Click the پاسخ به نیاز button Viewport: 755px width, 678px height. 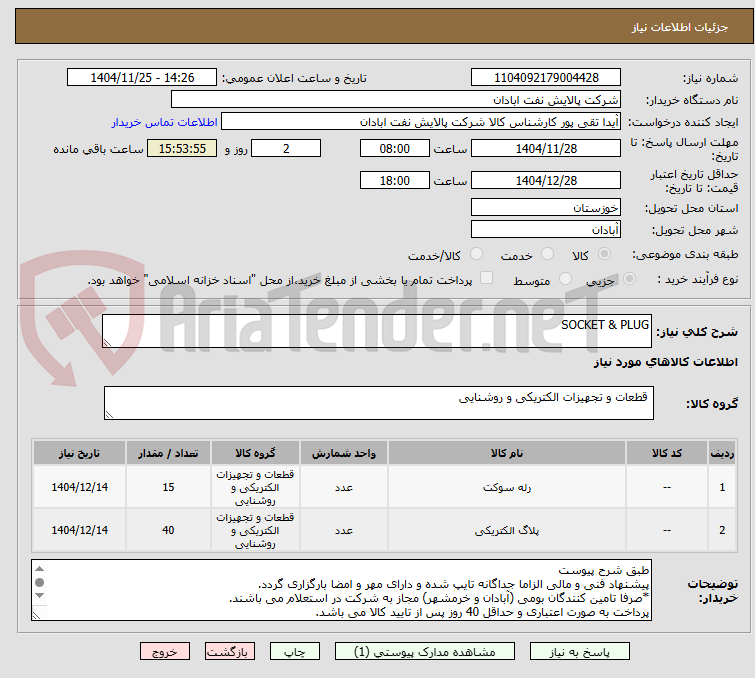(x=579, y=652)
